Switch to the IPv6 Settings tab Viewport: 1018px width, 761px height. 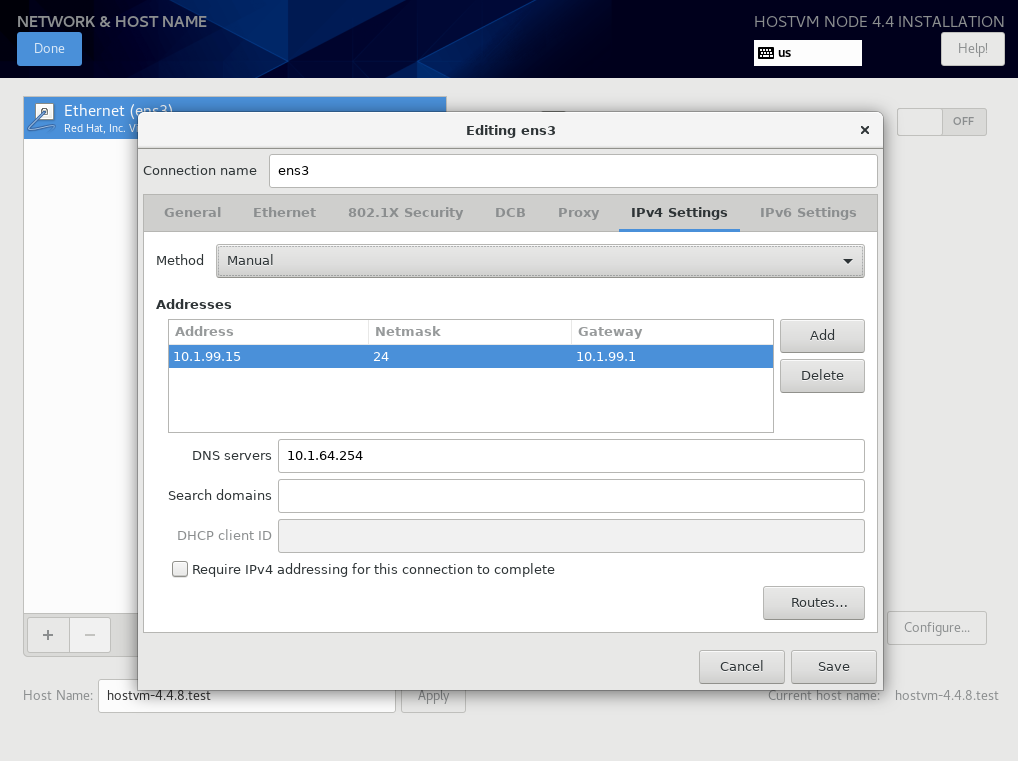point(808,212)
